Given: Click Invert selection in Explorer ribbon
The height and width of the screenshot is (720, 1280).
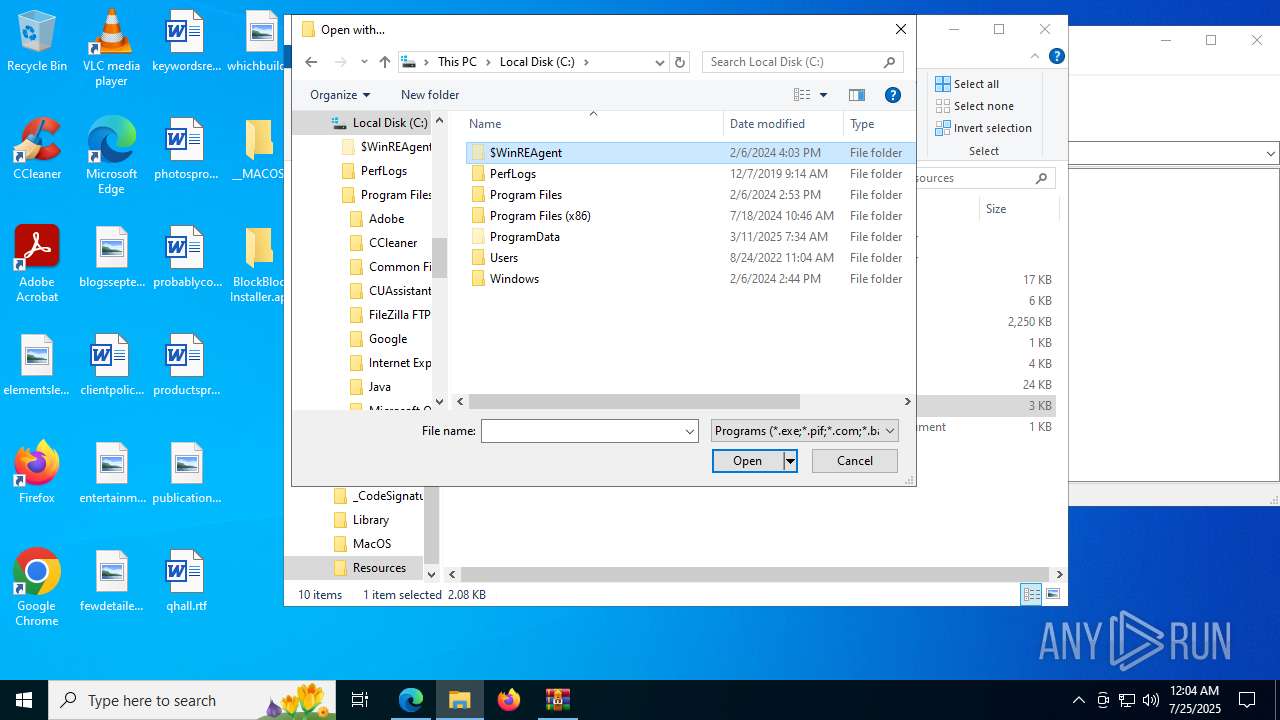Looking at the screenshot, I should [984, 128].
